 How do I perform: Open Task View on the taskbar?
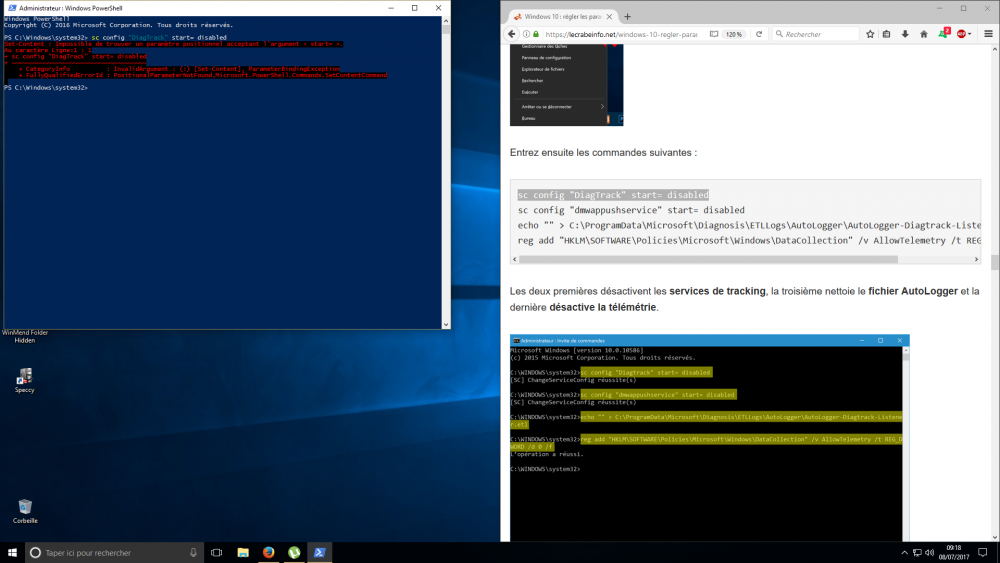(216, 552)
